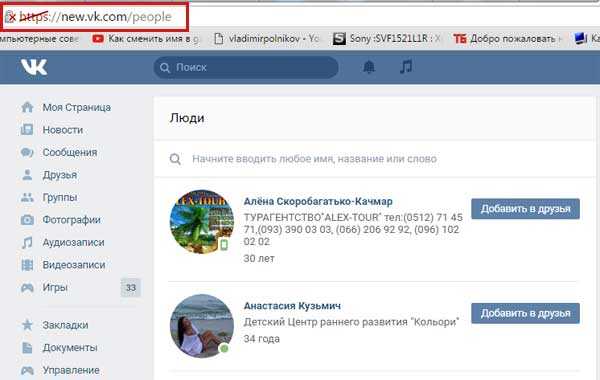The height and width of the screenshot is (380, 600).
Task: Click the text 34 года
Action: point(261,339)
